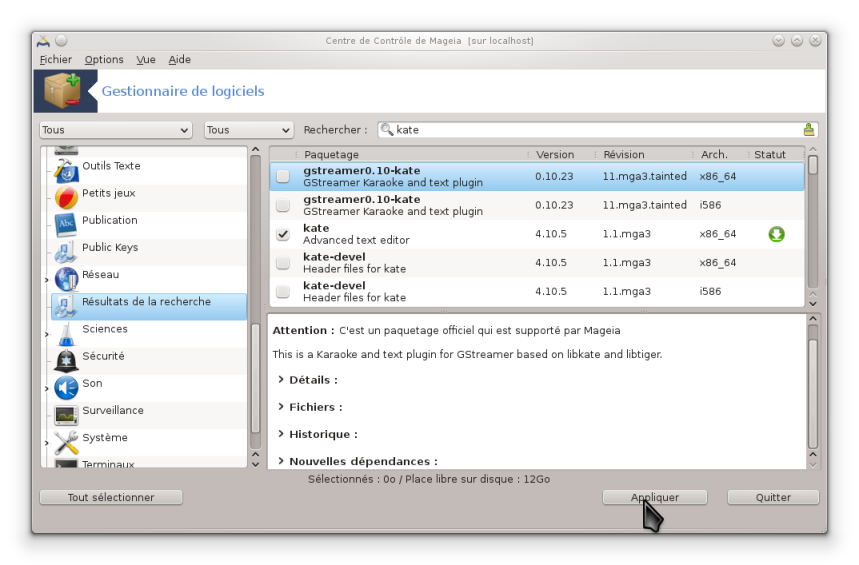859x565 pixels.
Task: Click the clear search broom icon
Action: click(x=809, y=130)
